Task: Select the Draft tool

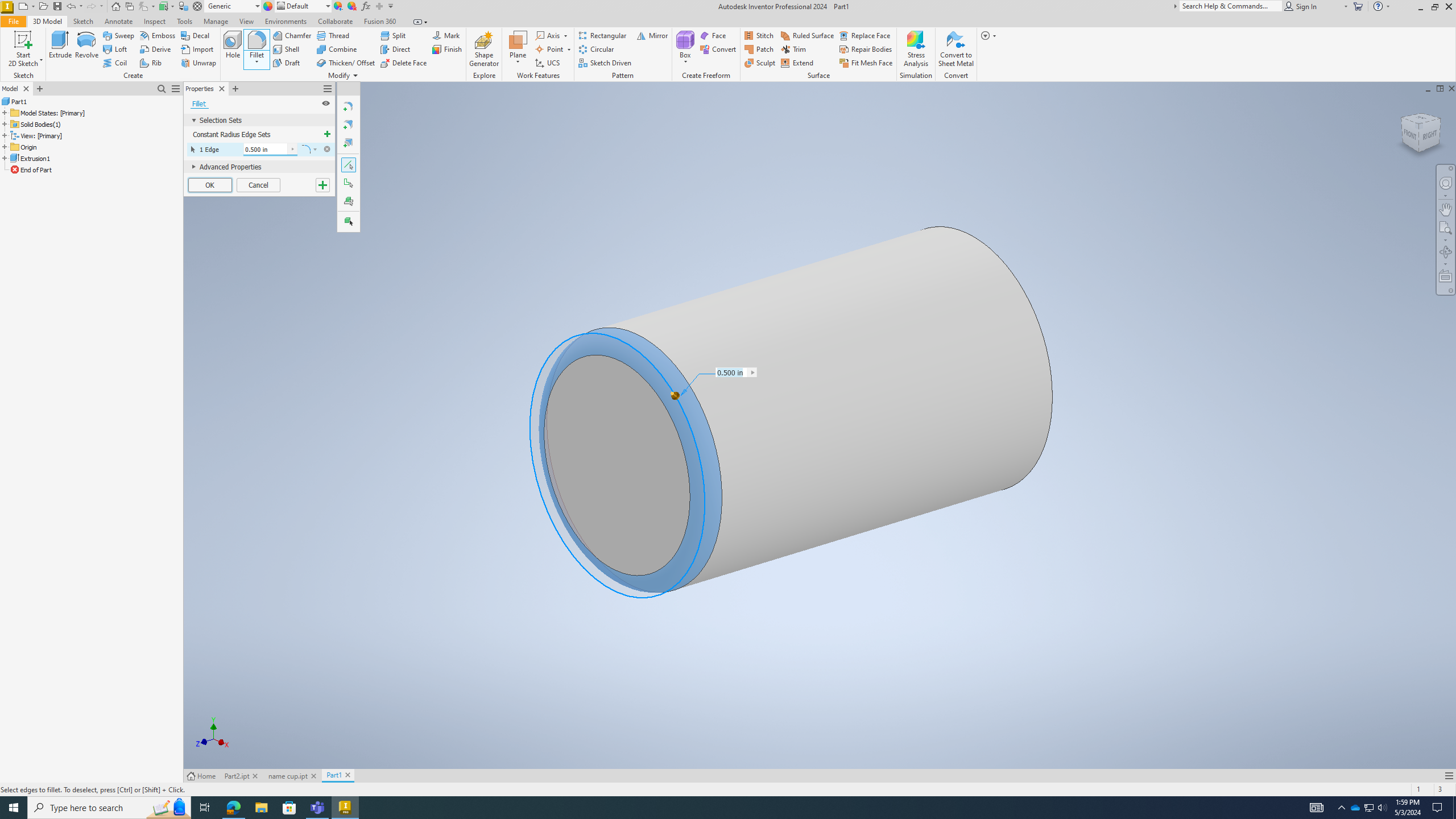Action: pyautogui.click(x=287, y=63)
